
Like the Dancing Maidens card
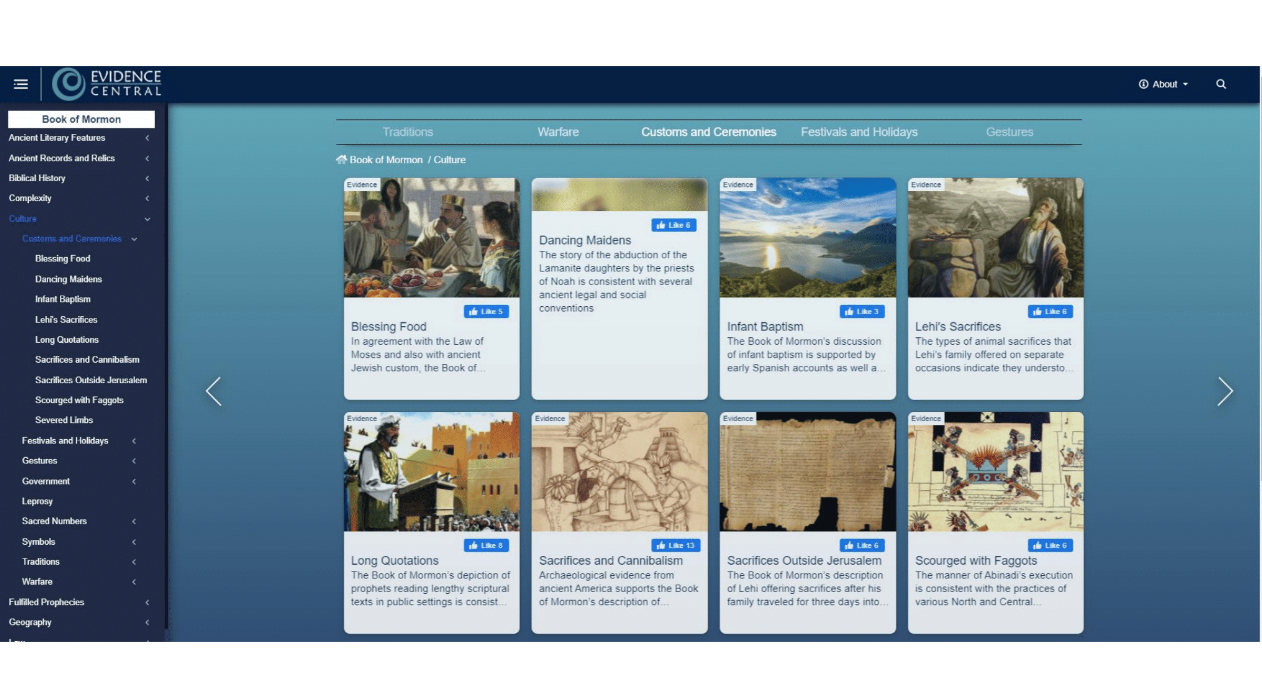[674, 226]
